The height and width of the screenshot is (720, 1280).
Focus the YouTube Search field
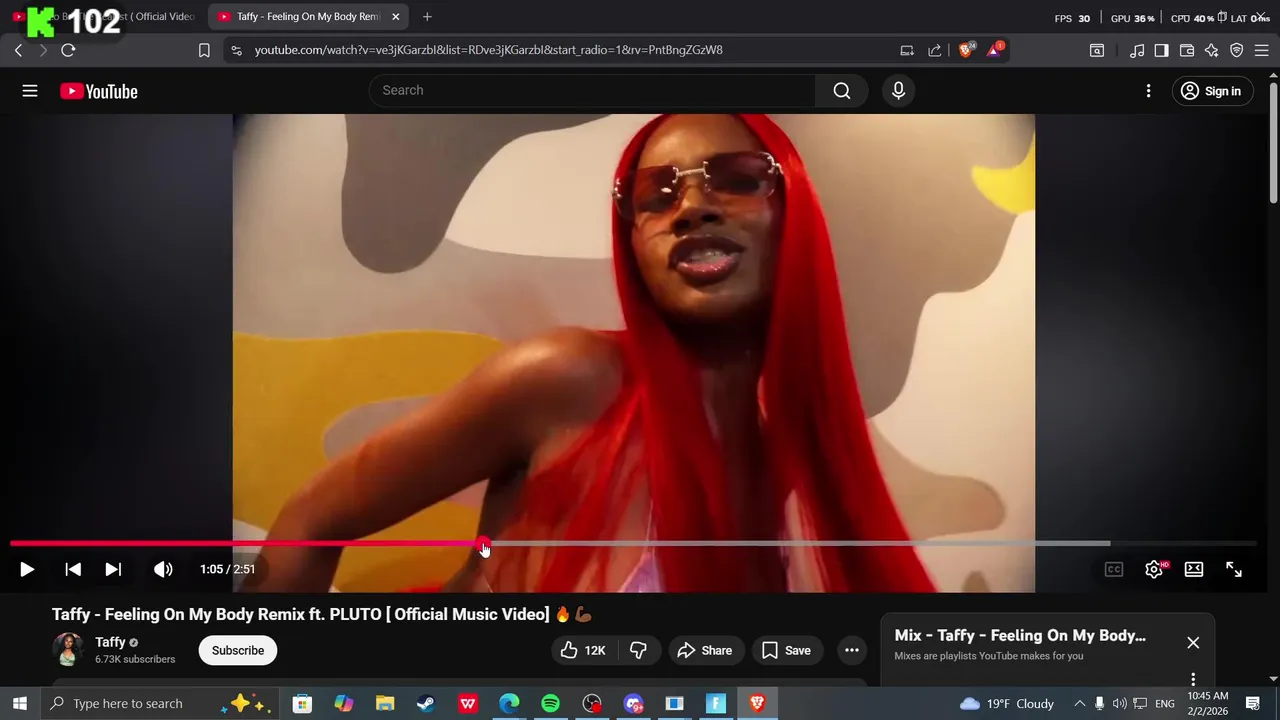(x=592, y=90)
